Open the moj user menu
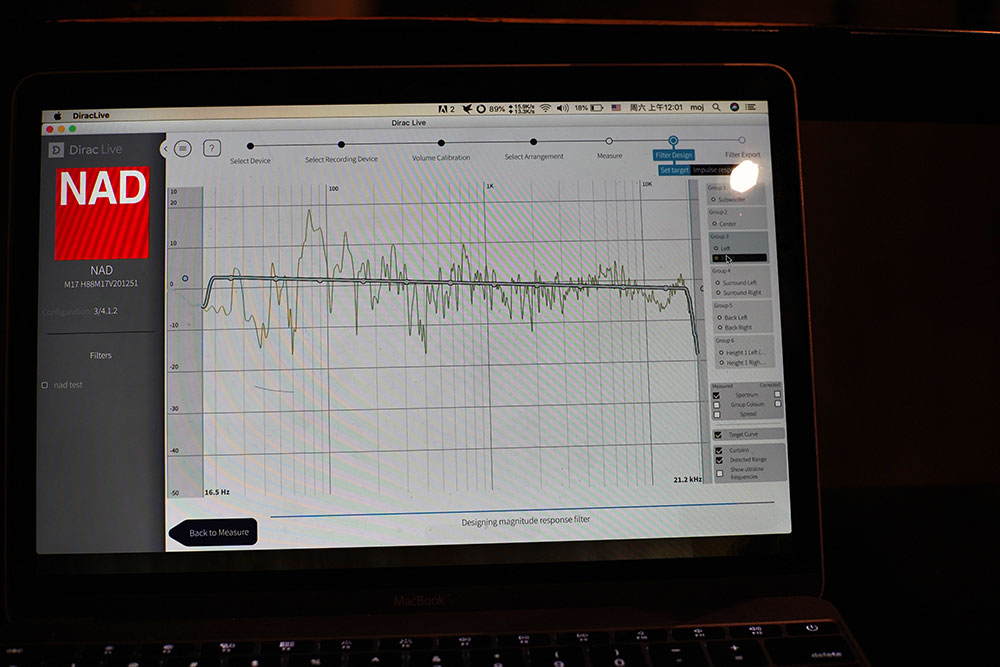This screenshot has height=667, width=1000. click(697, 107)
